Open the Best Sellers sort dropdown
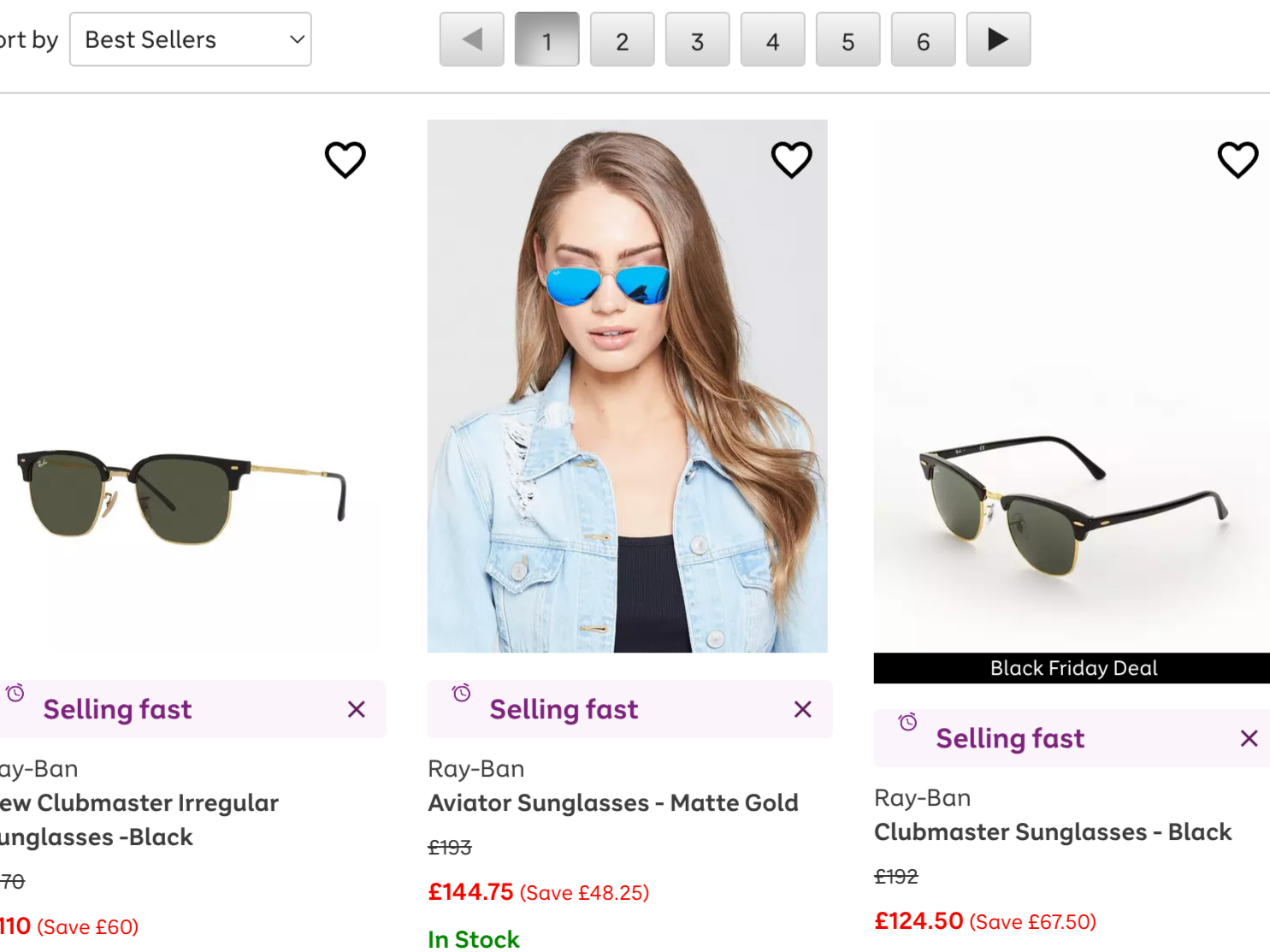The image size is (1270, 952). (190, 39)
